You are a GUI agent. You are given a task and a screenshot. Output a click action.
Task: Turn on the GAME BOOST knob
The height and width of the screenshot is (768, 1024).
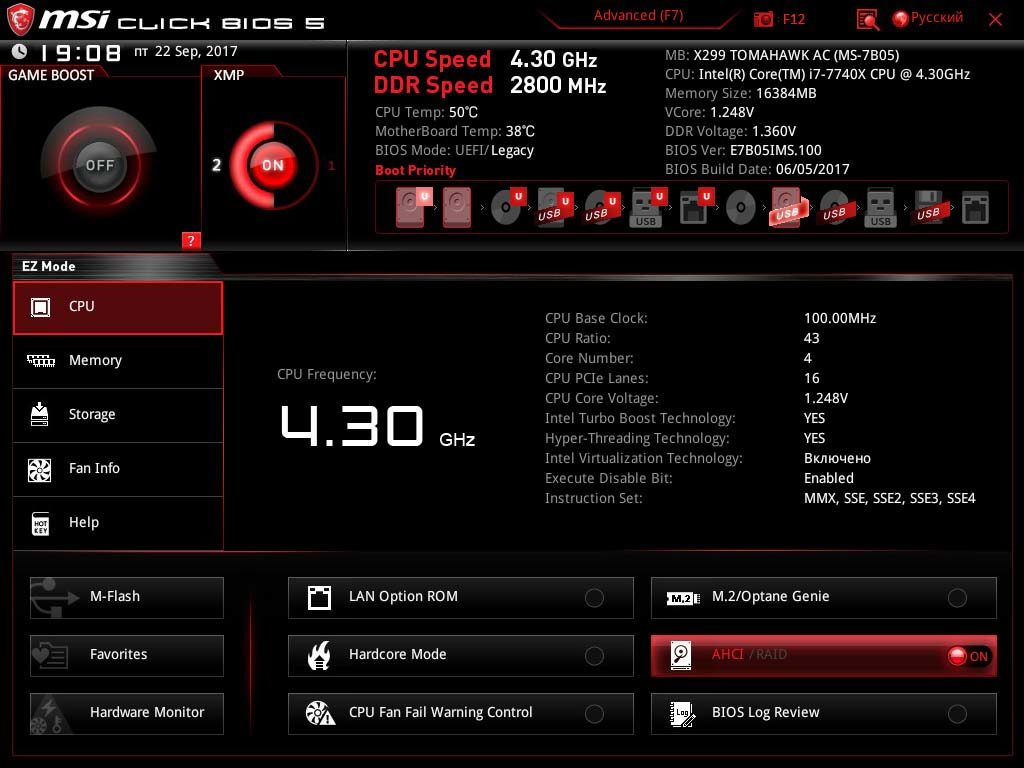(99, 165)
